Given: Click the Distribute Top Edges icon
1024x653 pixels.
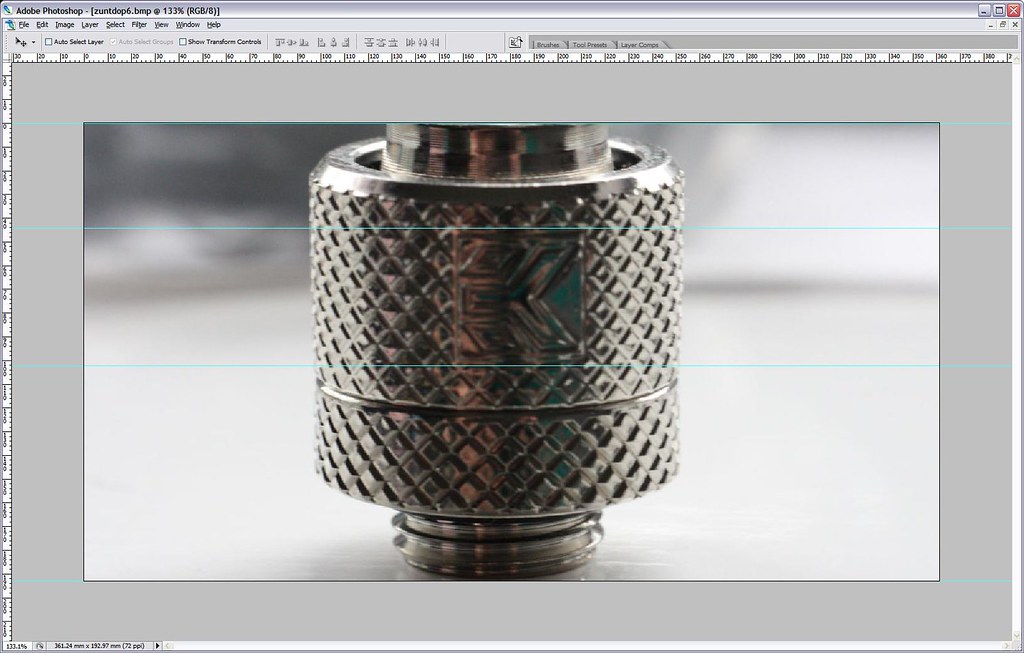Looking at the screenshot, I should 369,42.
